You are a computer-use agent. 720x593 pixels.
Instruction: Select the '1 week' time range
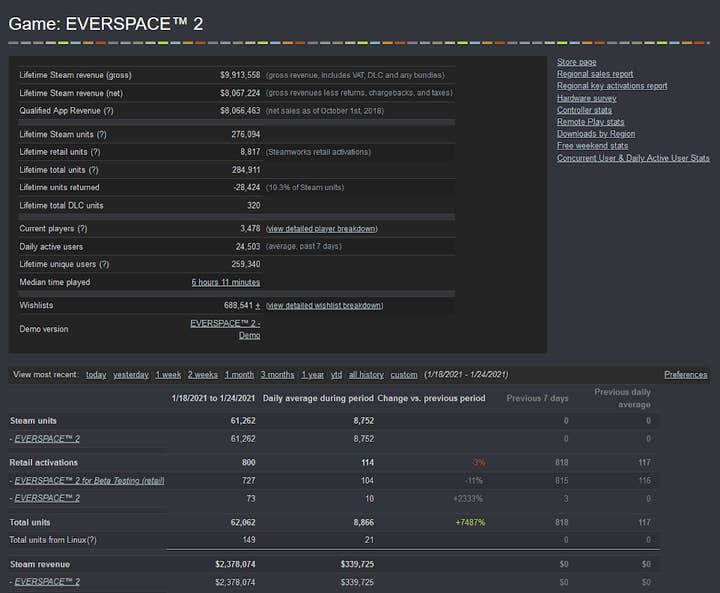click(168, 375)
